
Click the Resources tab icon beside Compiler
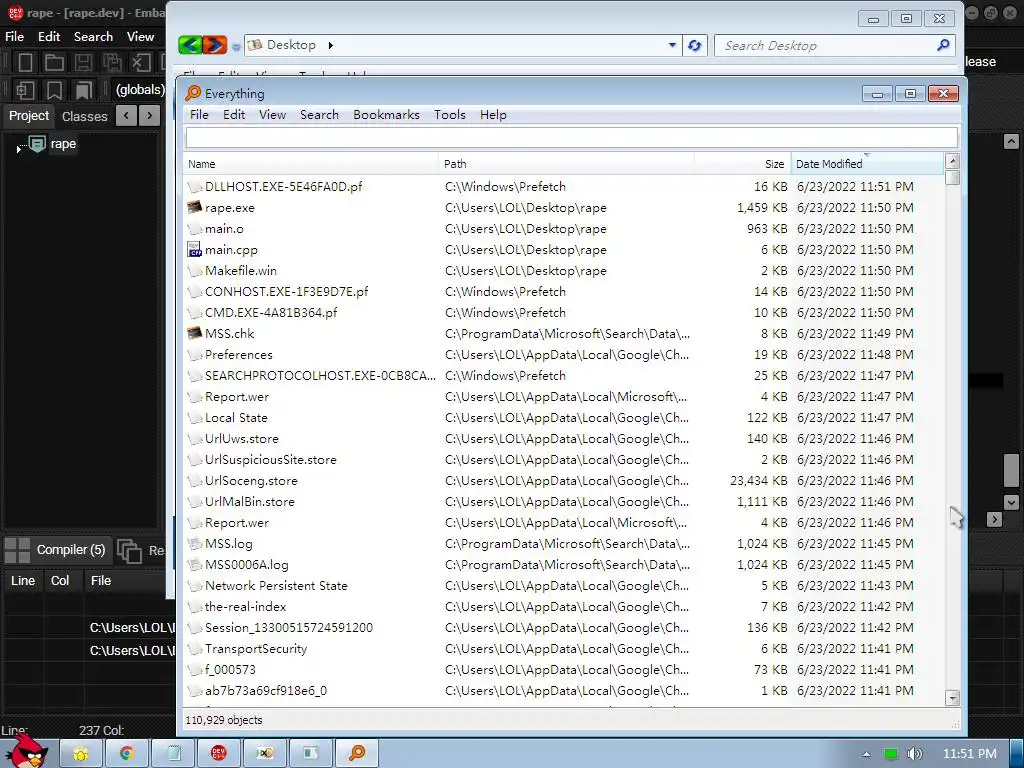click(129, 551)
